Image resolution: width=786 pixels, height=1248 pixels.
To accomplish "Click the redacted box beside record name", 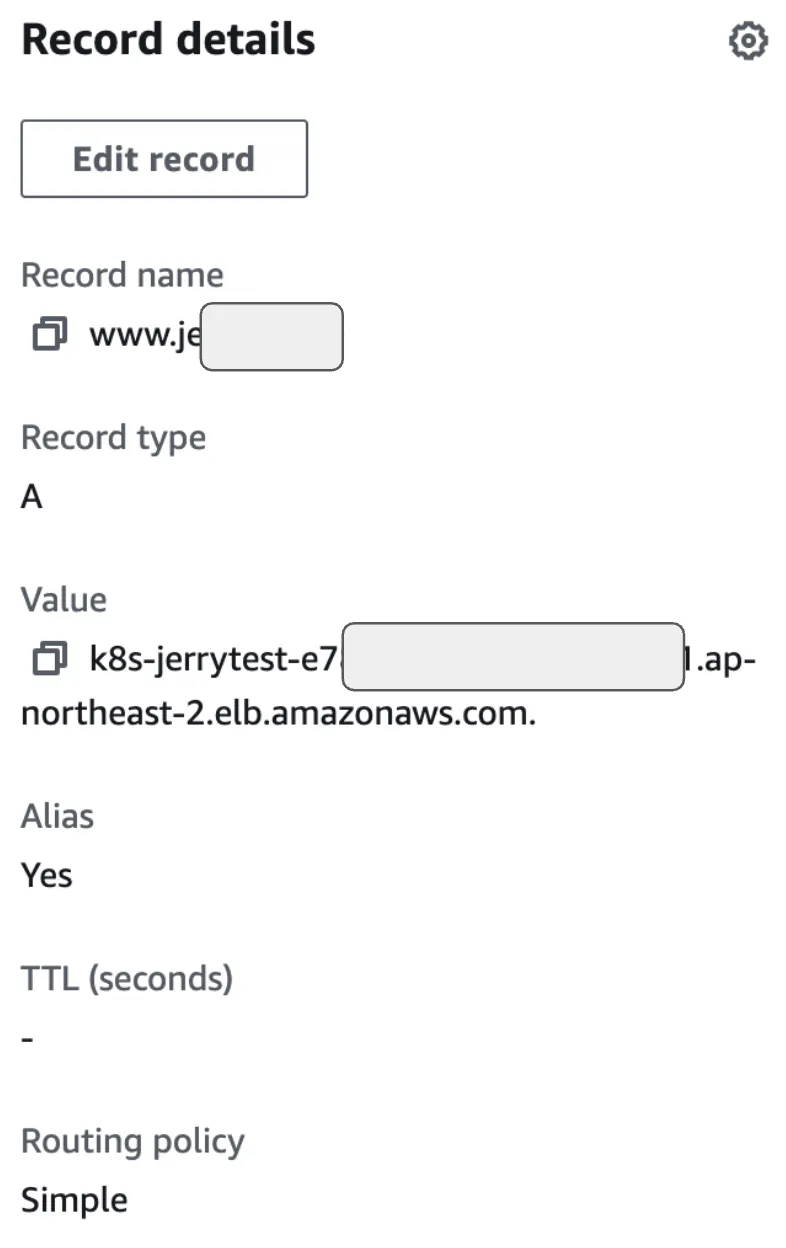I will 272,337.
